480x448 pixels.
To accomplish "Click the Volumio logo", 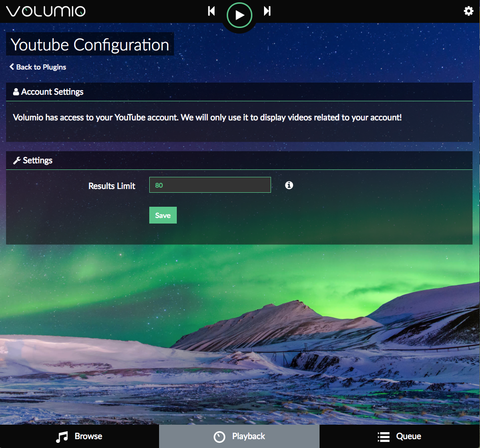I will tap(46, 11).
